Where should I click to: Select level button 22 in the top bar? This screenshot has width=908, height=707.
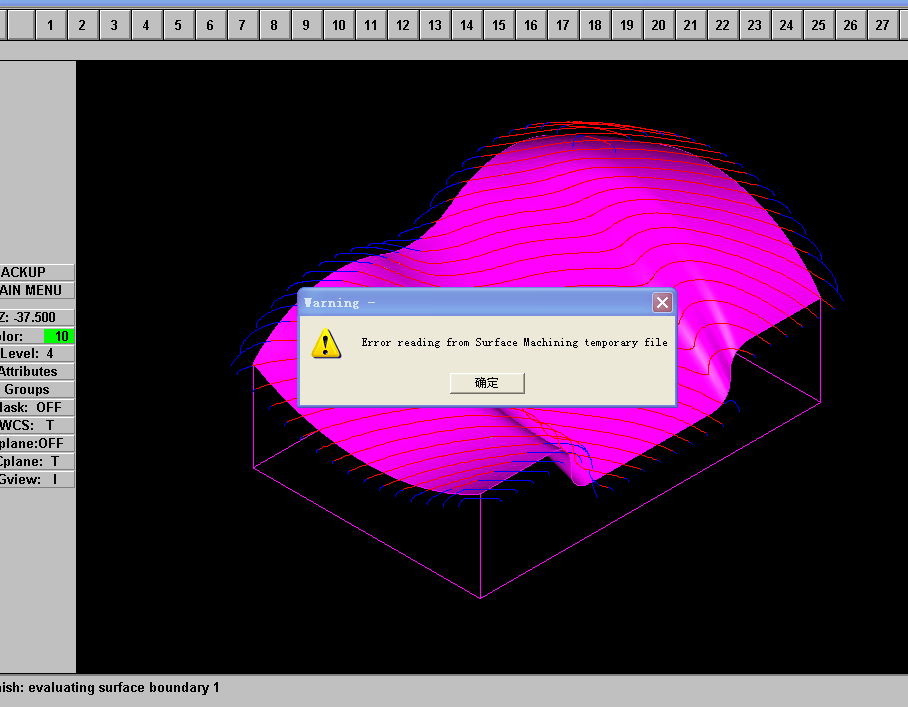point(723,25)
